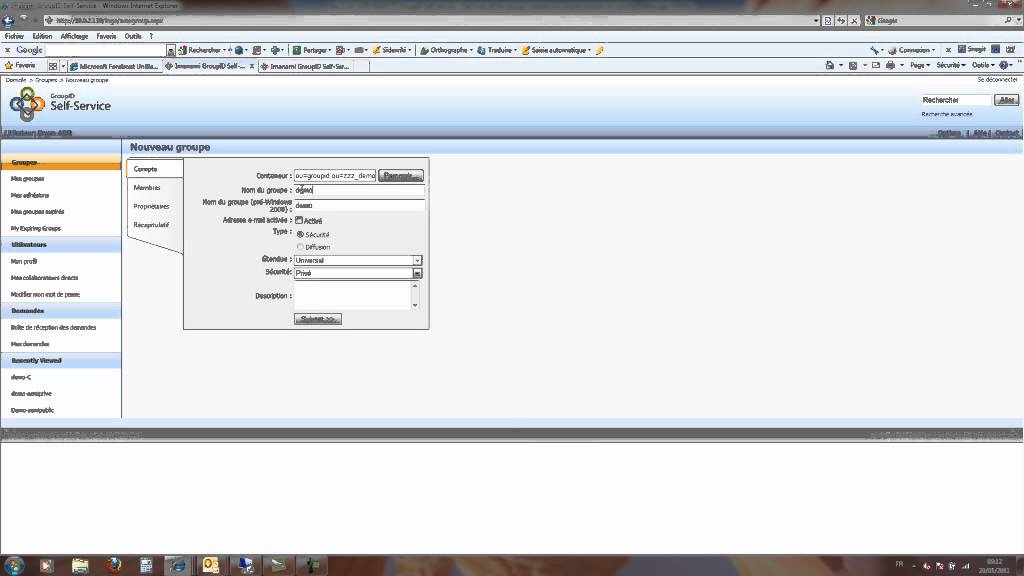1024x576 pixels.
Task: Click the GroupID Self-Service logo
Action: (x=59, y=104)
